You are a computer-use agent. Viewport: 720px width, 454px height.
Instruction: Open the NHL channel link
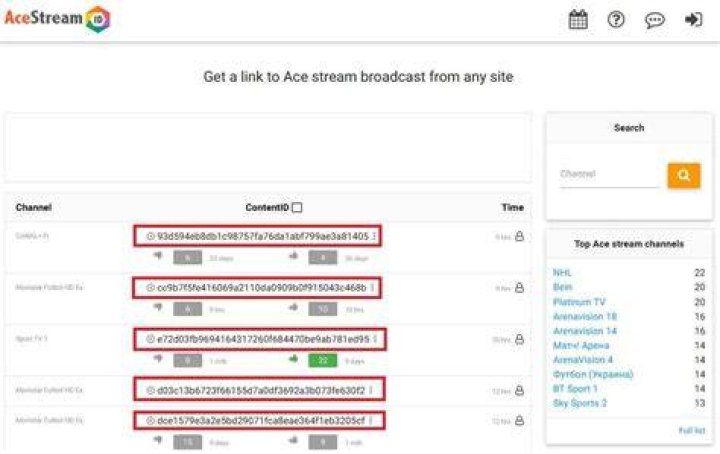click(562, 273)
